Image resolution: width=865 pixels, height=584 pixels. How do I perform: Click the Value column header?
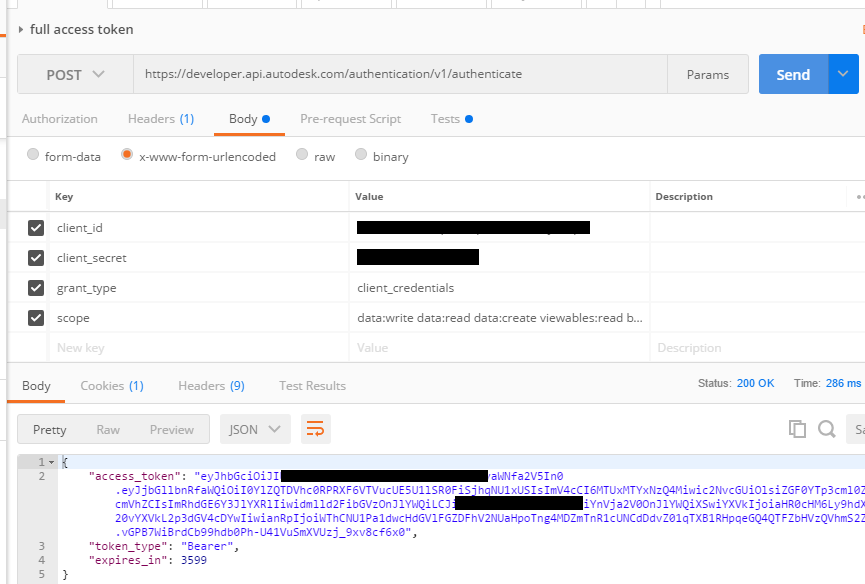(369, 197)
